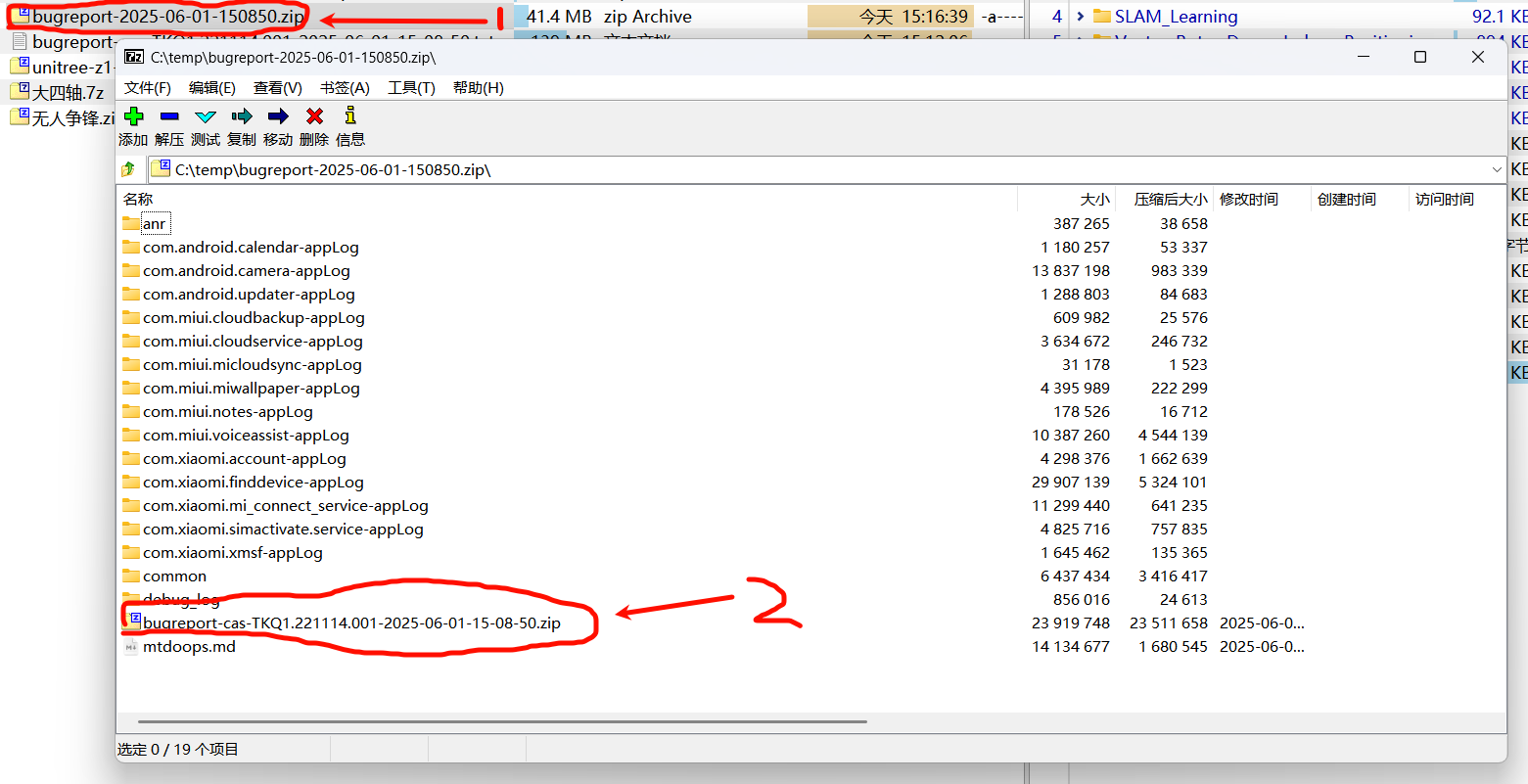Click the zip Archive type in the background window
The image size is (1528, 784).
coord(647,17)
